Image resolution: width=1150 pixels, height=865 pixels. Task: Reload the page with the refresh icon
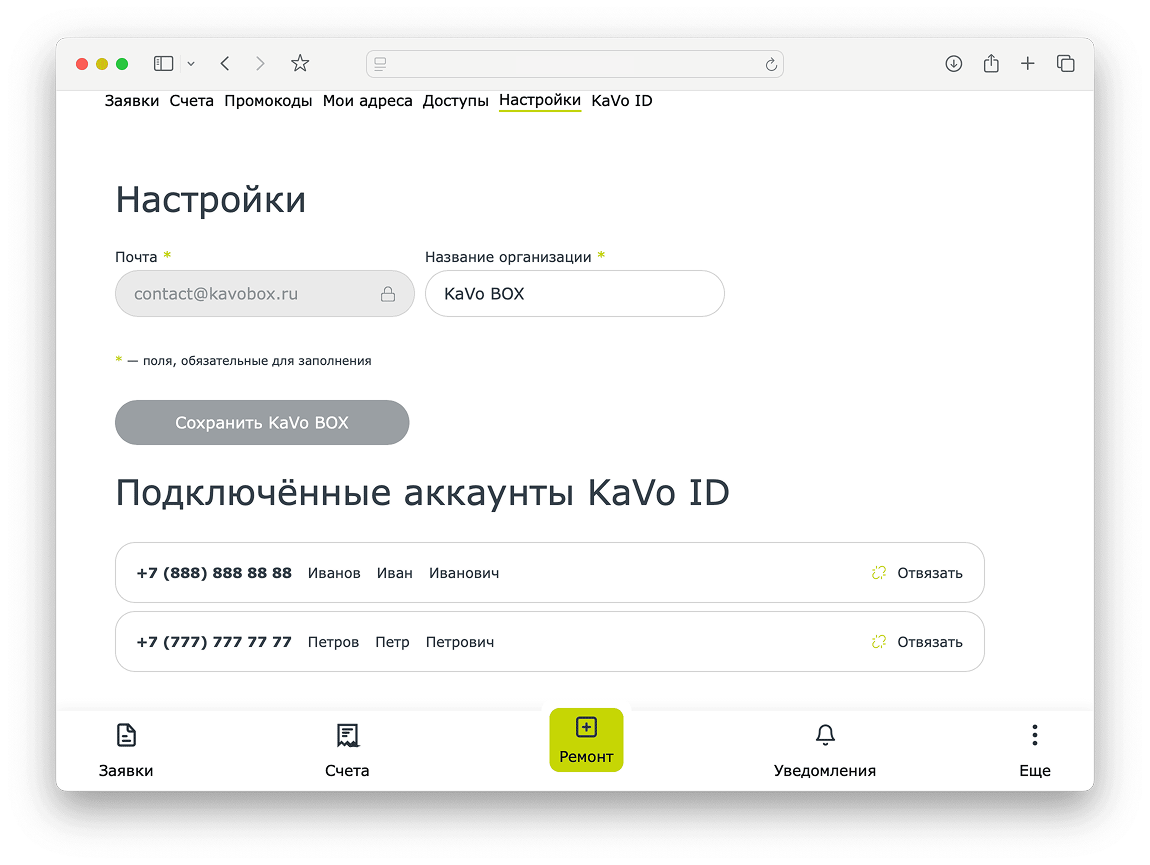[x=771, y=65]
